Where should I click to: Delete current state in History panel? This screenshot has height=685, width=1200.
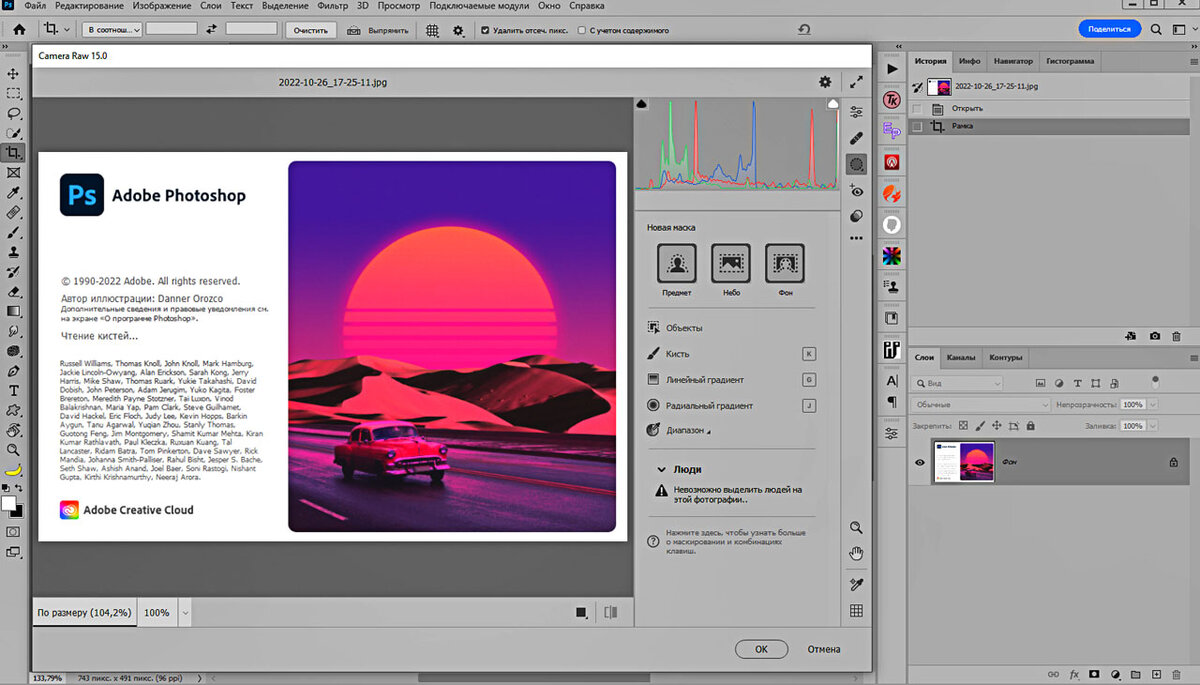tap(1176, 336)
